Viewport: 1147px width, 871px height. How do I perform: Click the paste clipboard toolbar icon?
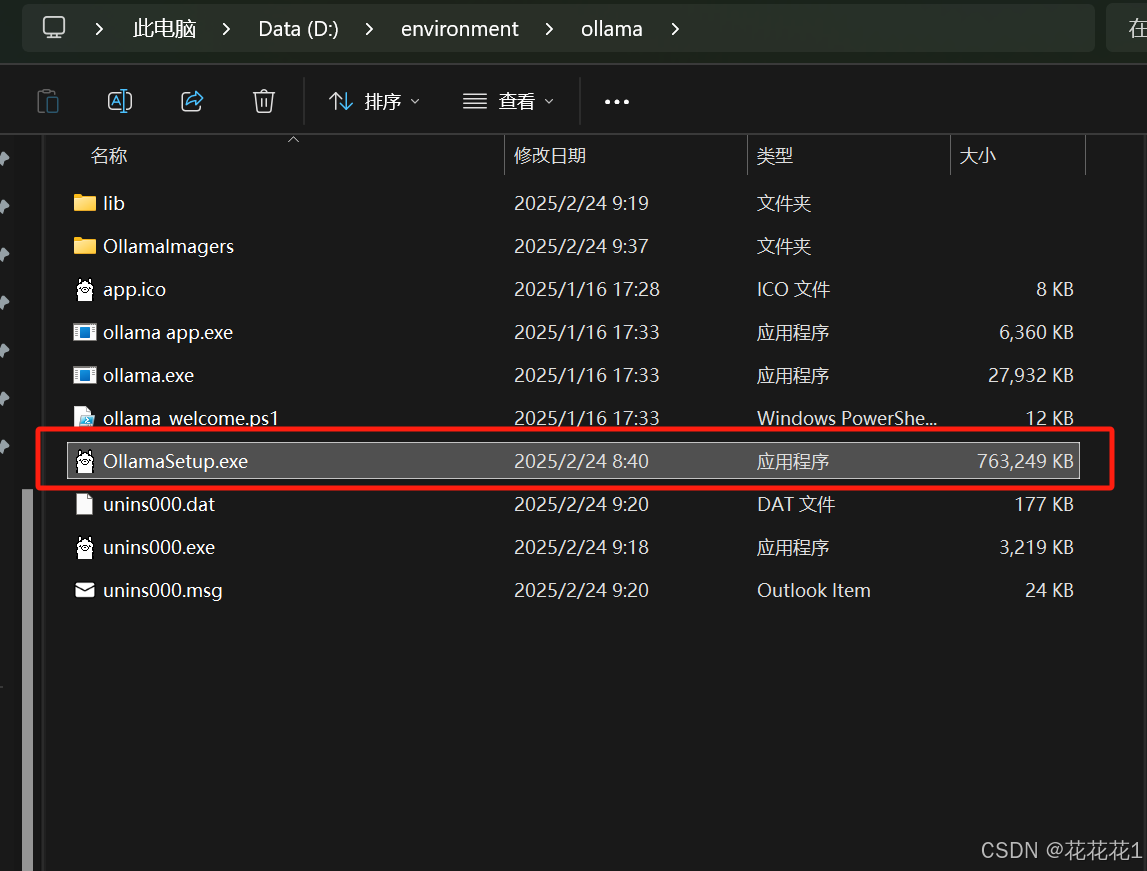click(48, 101)
